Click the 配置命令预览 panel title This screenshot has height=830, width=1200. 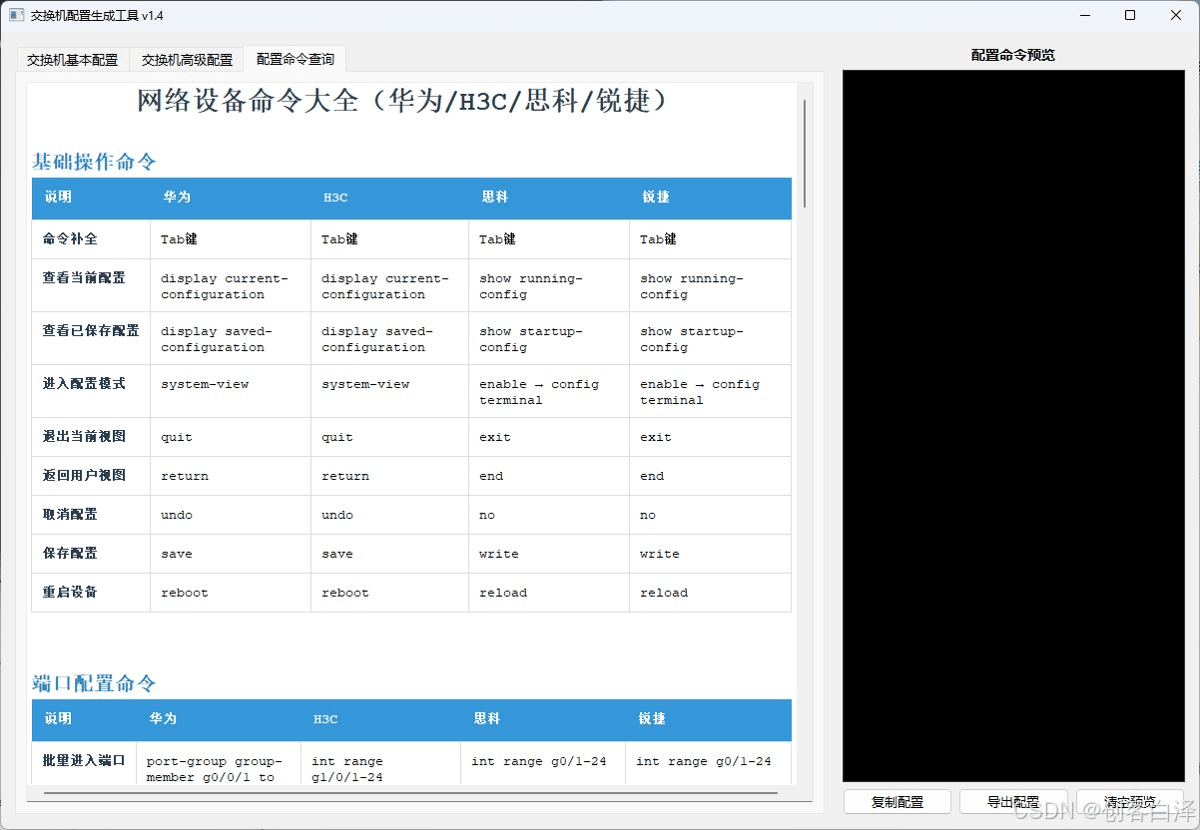point(1013,55)
